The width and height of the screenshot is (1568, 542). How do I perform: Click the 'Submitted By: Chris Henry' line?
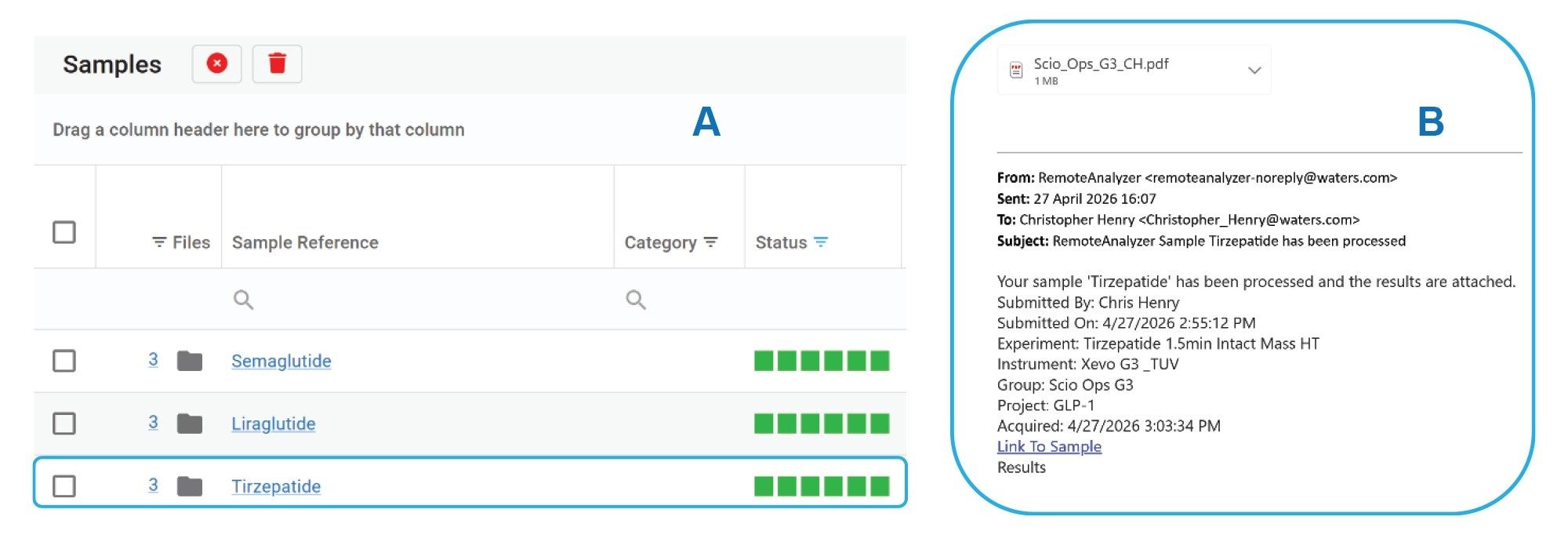1088,302
